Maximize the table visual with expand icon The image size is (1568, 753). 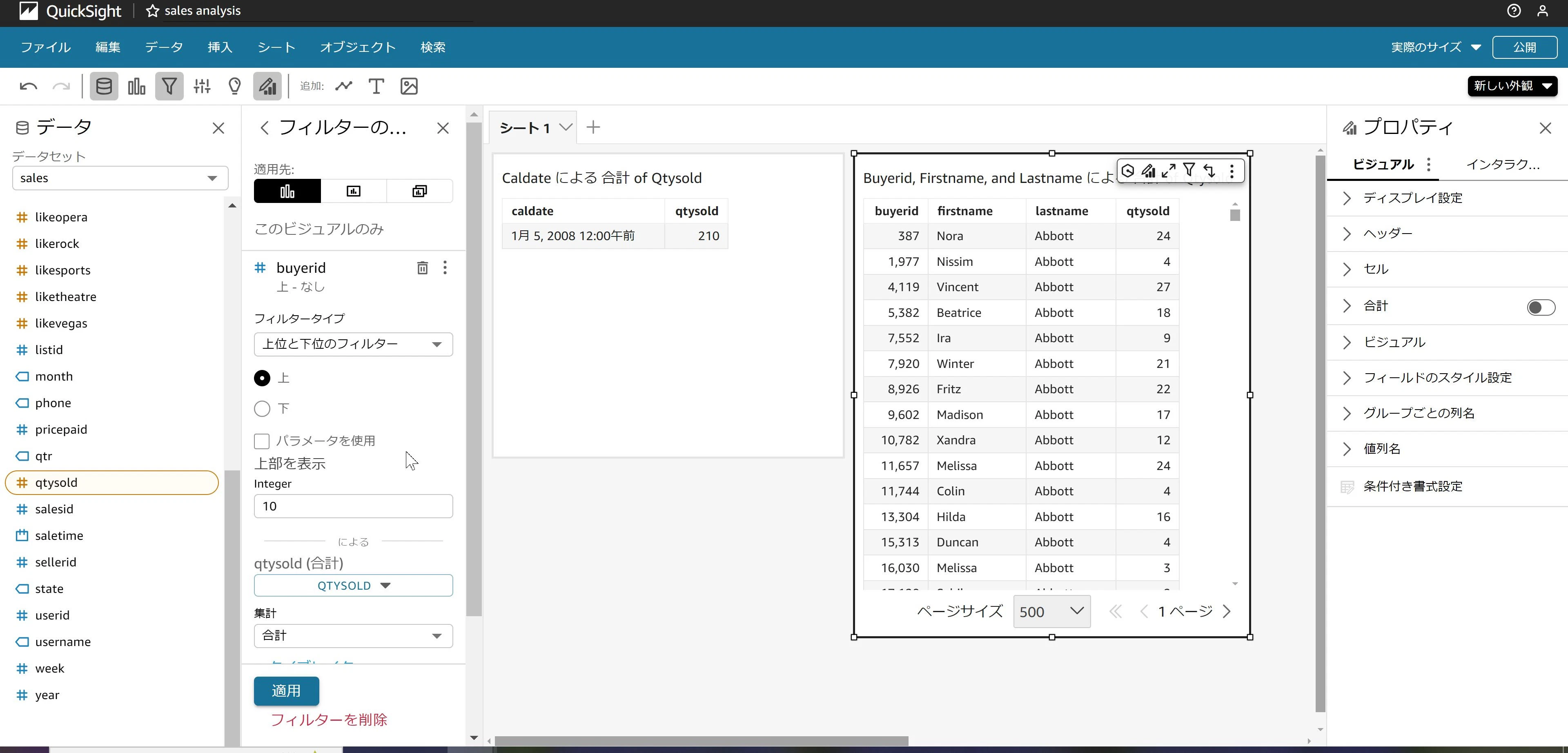(x=1168, y=170)
